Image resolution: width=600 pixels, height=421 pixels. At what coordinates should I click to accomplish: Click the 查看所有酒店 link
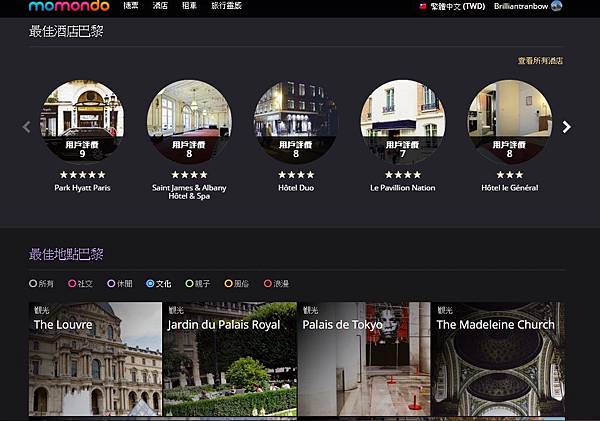click(540, 60)
